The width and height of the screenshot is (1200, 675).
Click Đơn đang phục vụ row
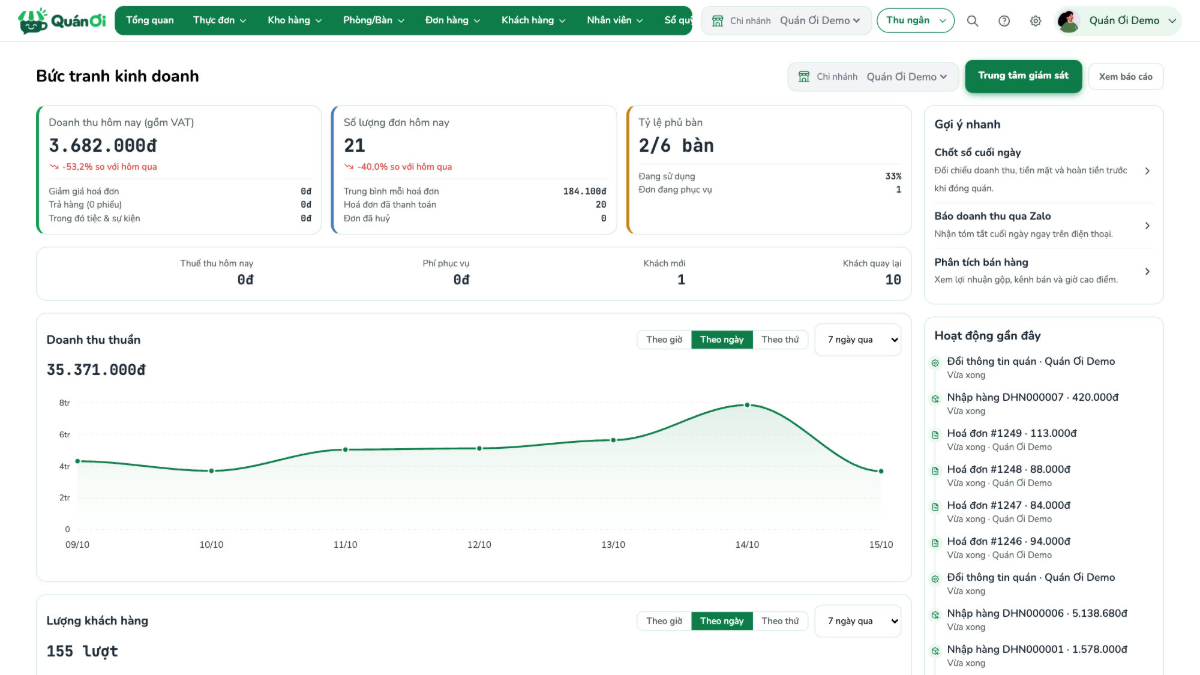770,190
